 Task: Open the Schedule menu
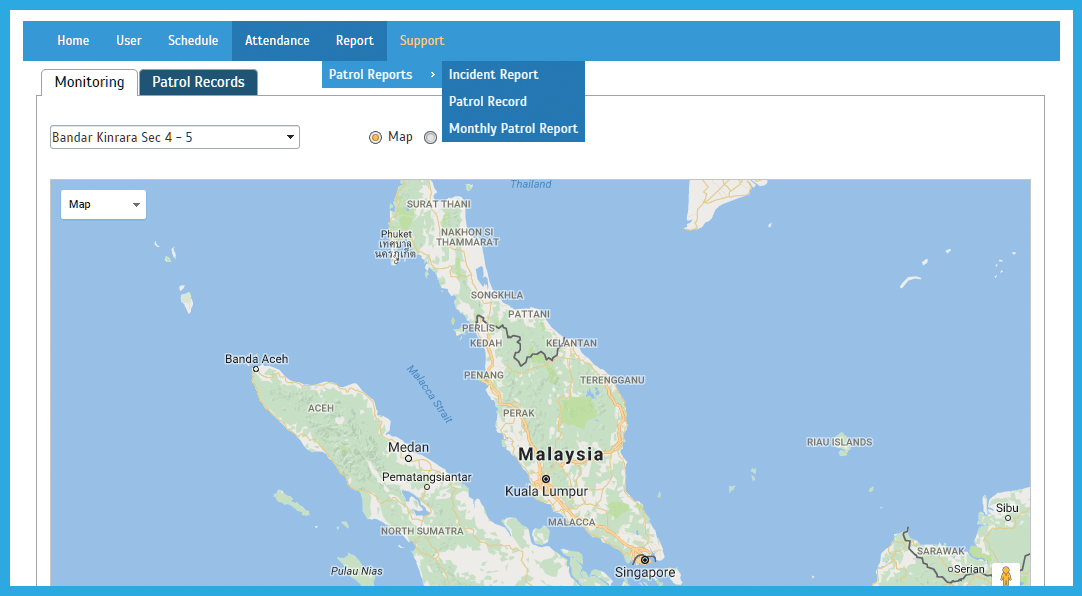(x=193, y=41)
